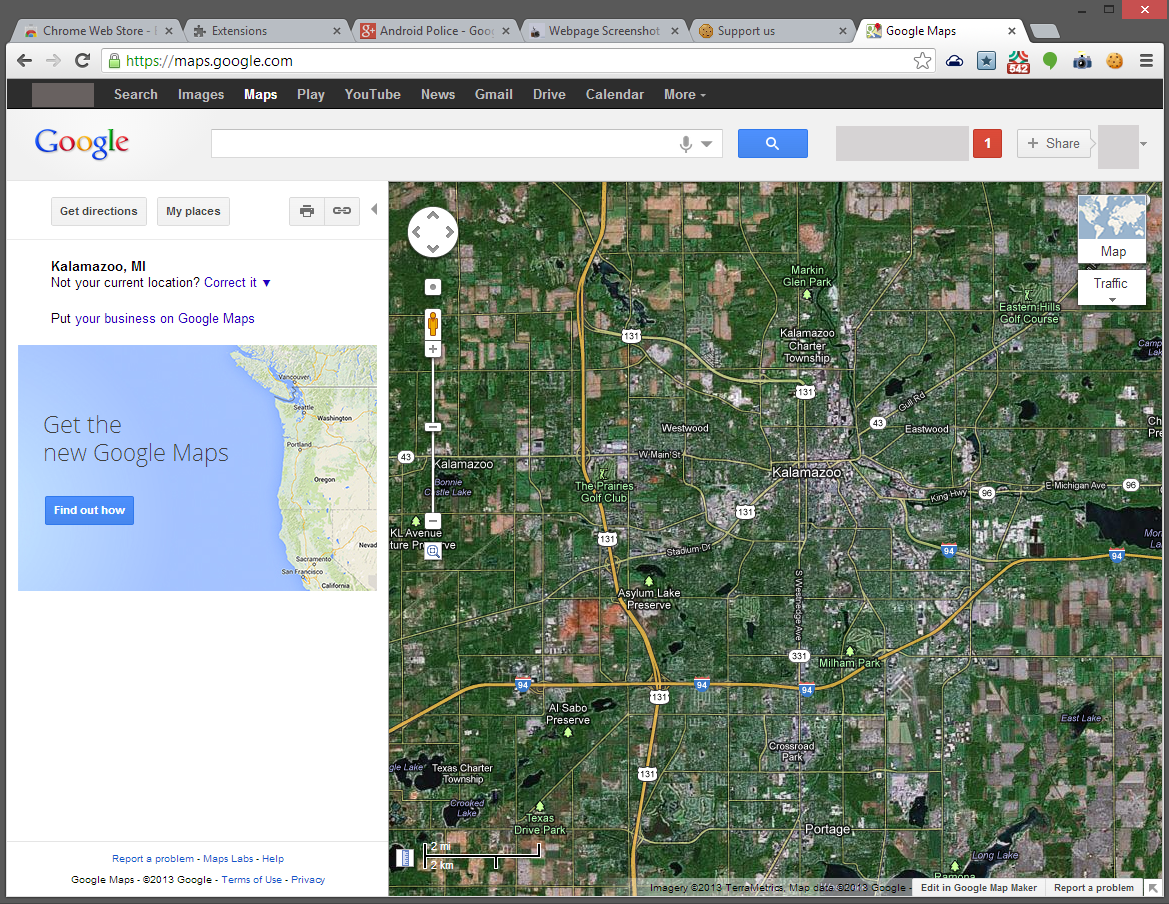Switch to the Maps navigation tab
Image resolution: width=1169 pixels, height=904 pixels.
(x=260, y=94)
